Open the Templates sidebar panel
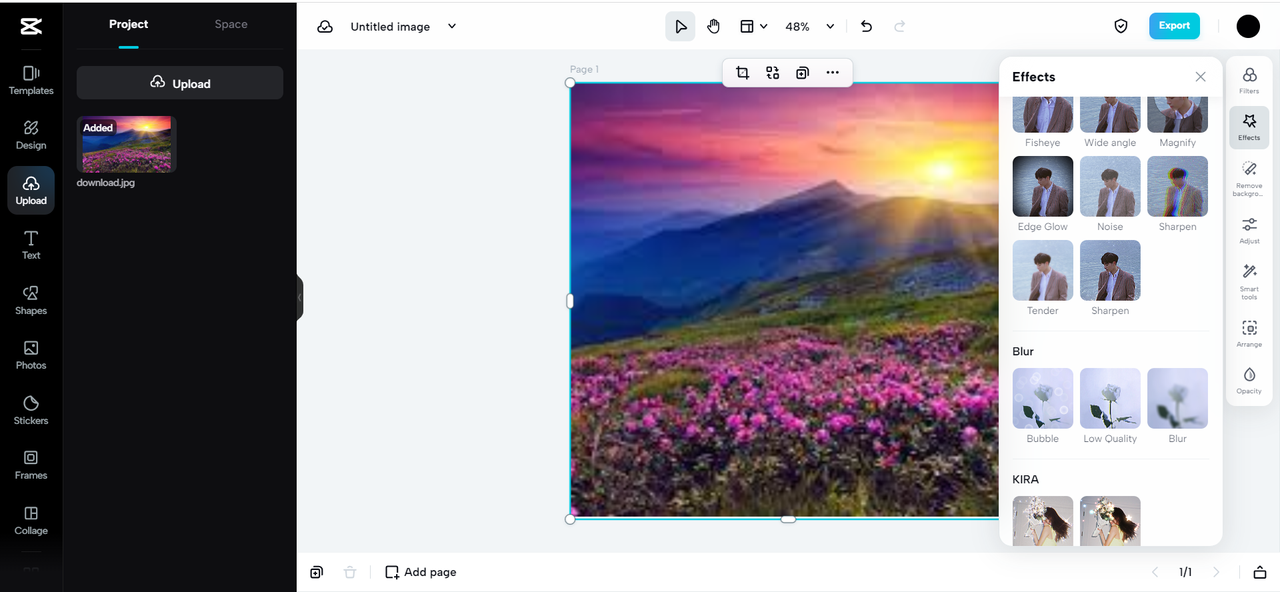The width and height of the screenshot is (1280, 592). pos(31,80)
